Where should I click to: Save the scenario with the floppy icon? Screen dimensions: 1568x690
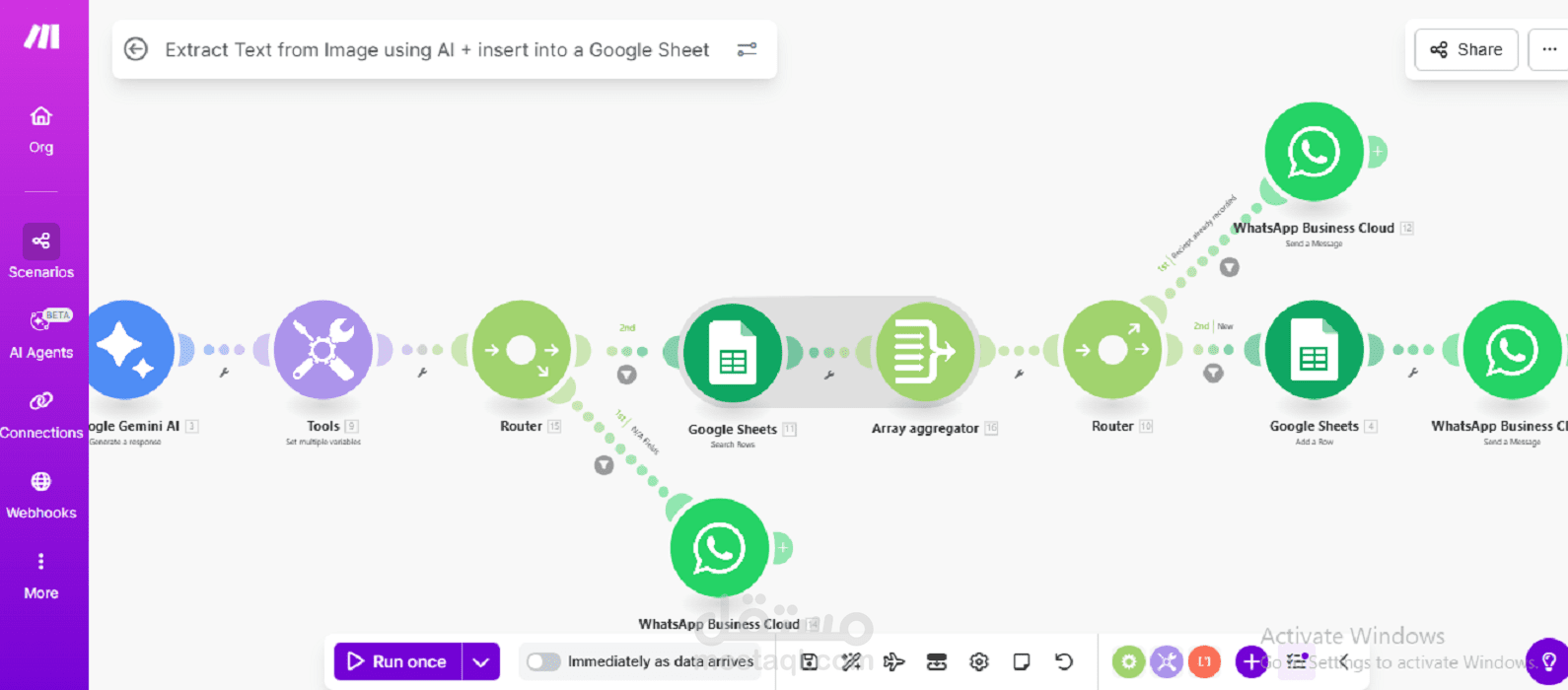pyautogui.click(x=809, y=661)
